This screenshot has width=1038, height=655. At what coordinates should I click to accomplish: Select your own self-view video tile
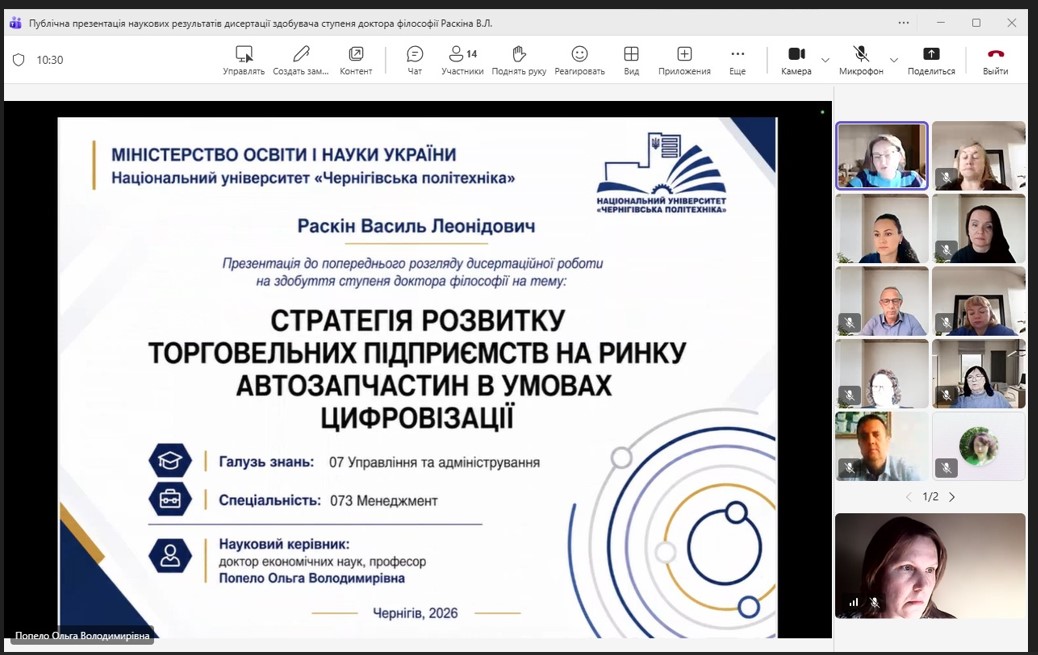pos(930,566)
